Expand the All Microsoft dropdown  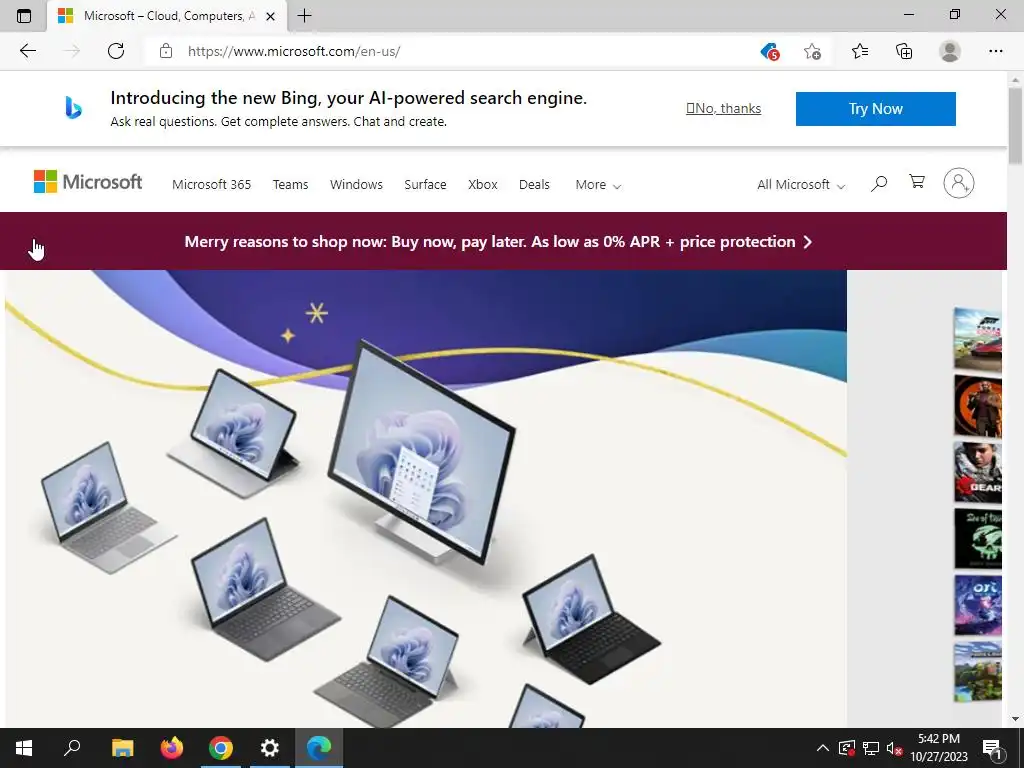(801, 185)
